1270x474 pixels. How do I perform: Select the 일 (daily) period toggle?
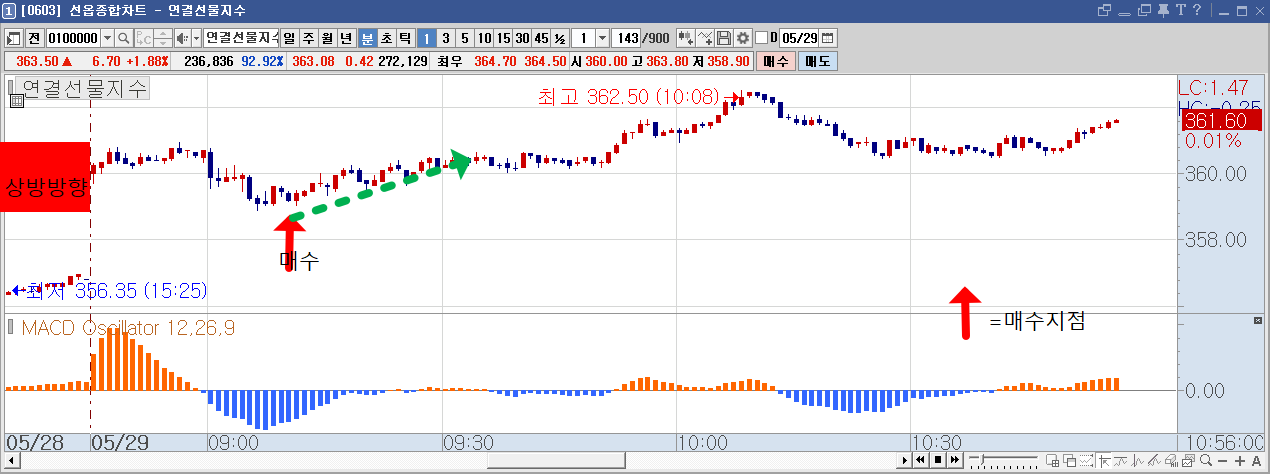tap(289, 38)
